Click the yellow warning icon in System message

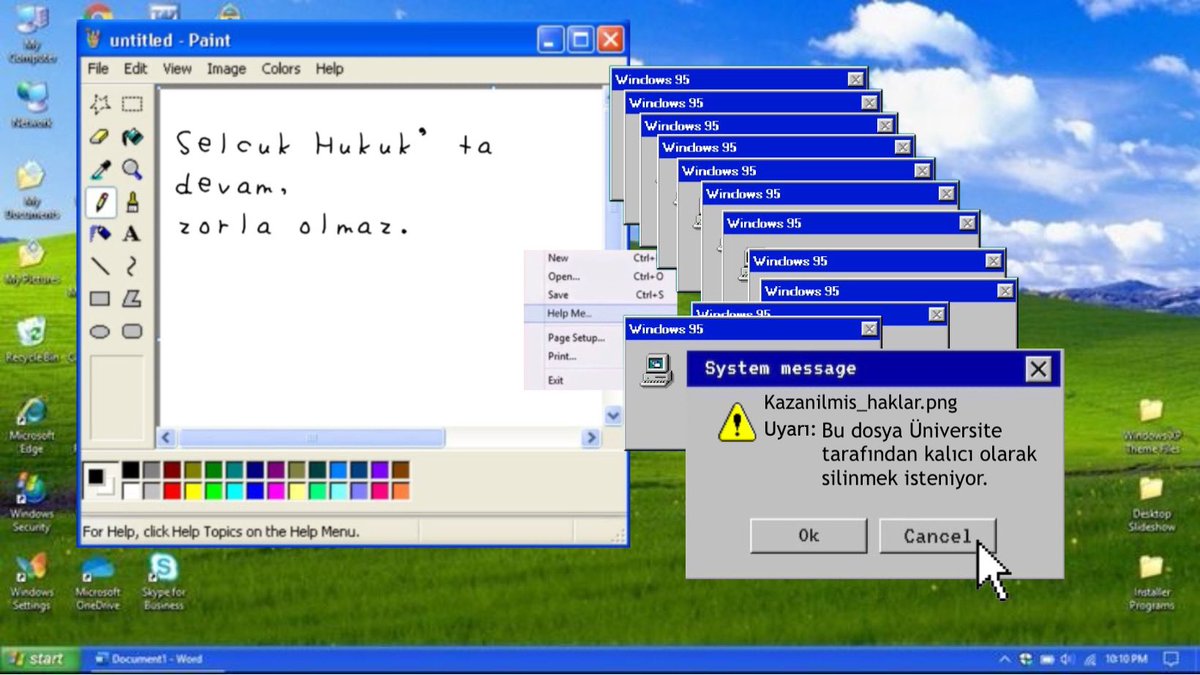click(737, 422)
